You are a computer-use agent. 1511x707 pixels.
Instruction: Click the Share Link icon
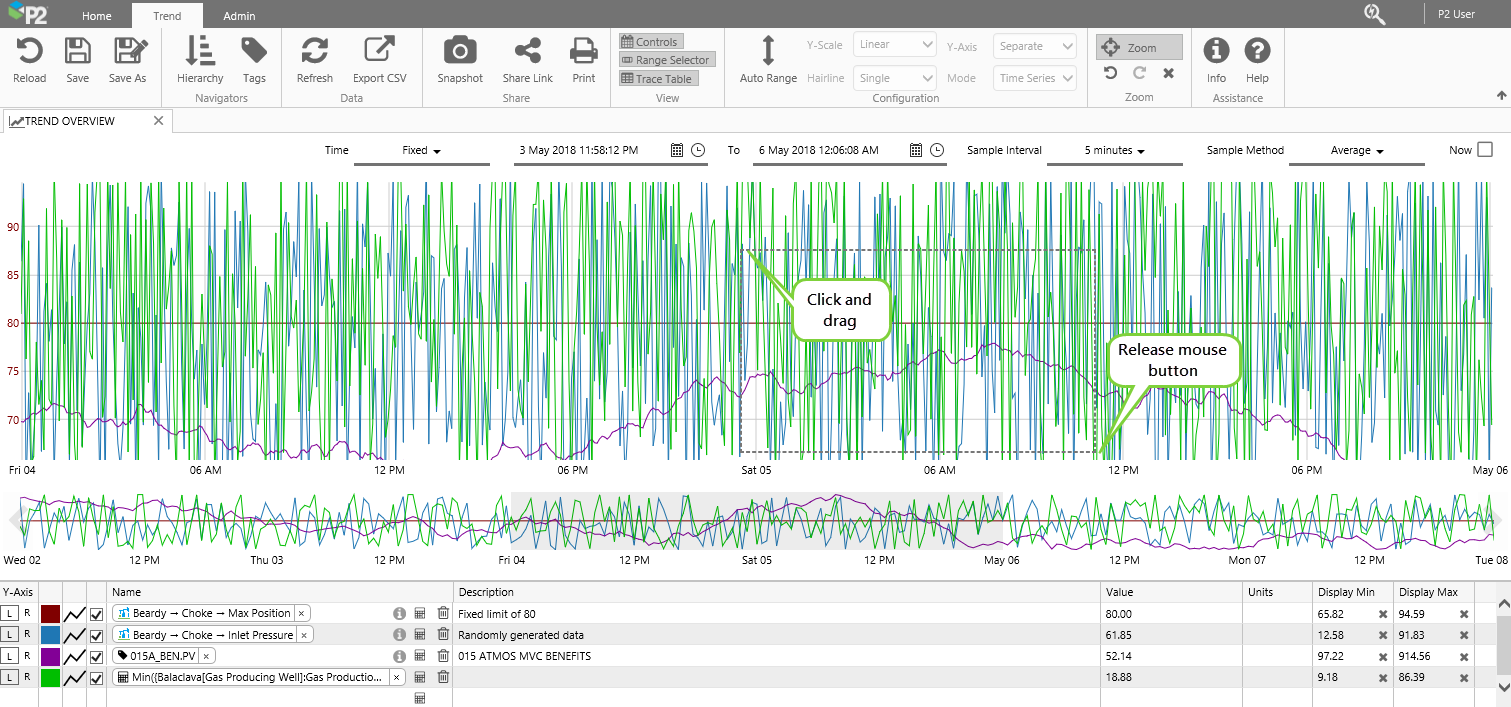(527, 51)
